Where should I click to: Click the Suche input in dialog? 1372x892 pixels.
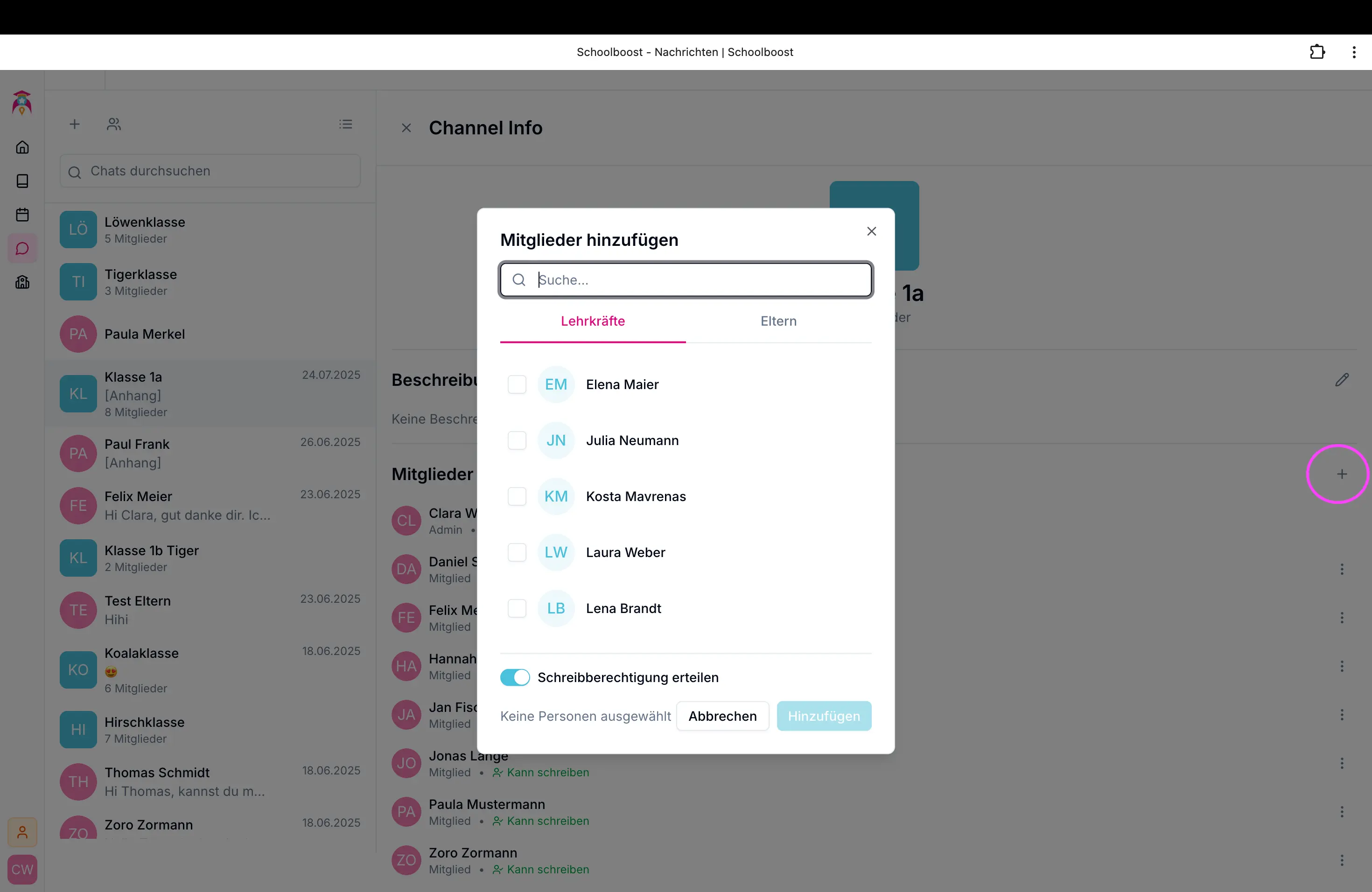click(692, 280)
